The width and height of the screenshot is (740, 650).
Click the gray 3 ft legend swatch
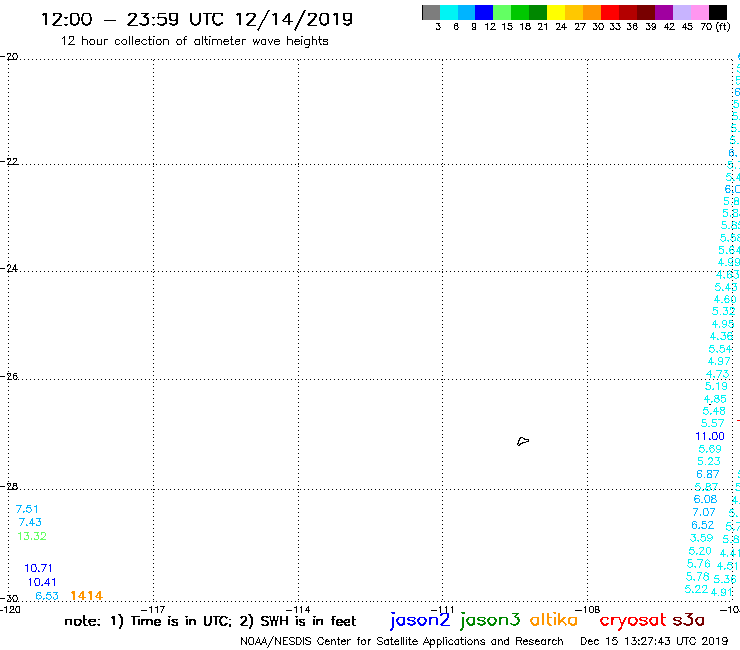(x=431, y=12)
